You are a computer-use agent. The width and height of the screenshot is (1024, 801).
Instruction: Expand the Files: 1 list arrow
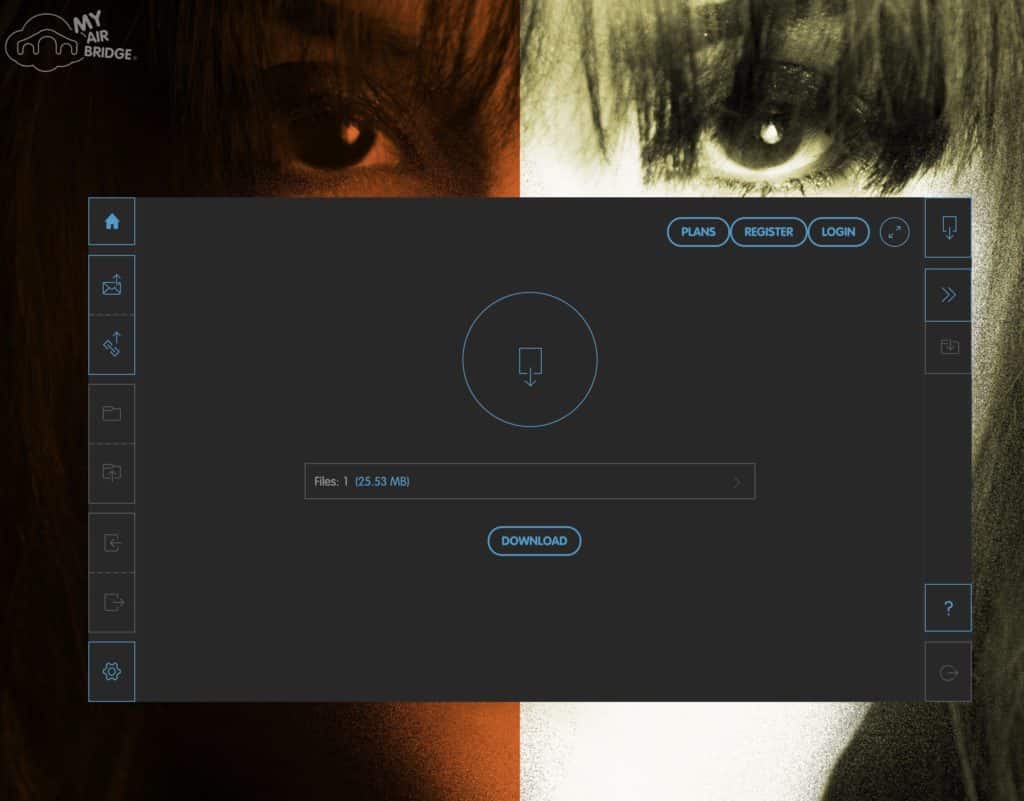(737, 482)
